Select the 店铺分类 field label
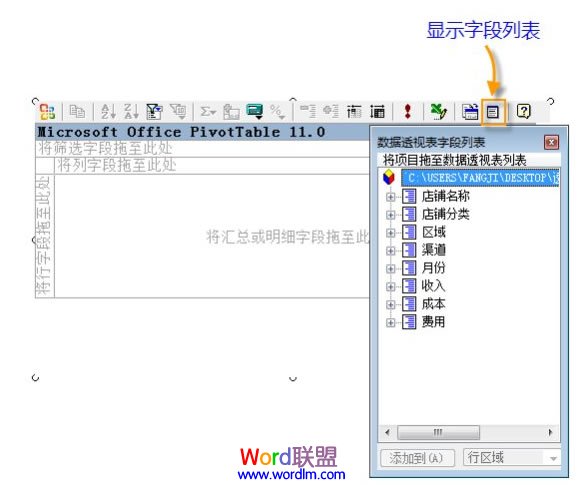 [445, 214]
